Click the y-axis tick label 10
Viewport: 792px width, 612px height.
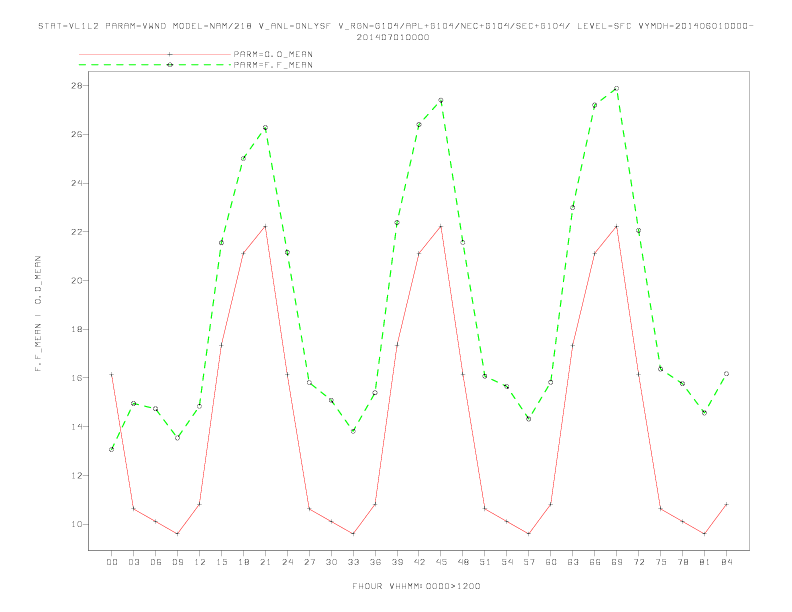[x=77, y=524]
